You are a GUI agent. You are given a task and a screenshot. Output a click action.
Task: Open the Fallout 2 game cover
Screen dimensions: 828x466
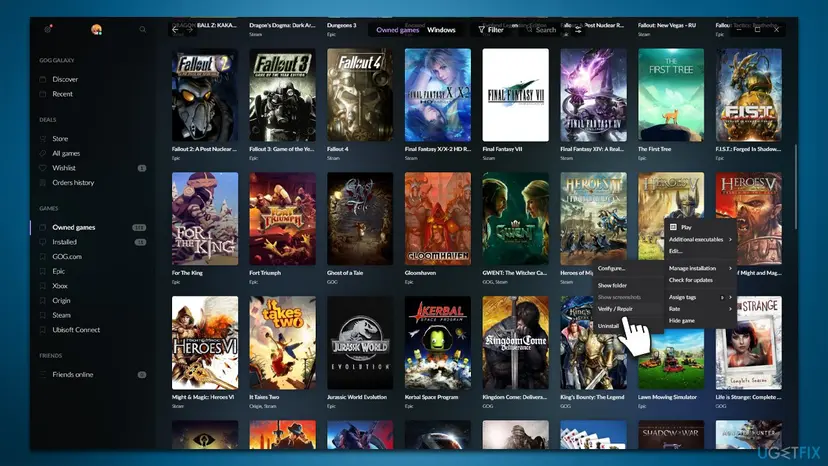[x=205, y=95]
